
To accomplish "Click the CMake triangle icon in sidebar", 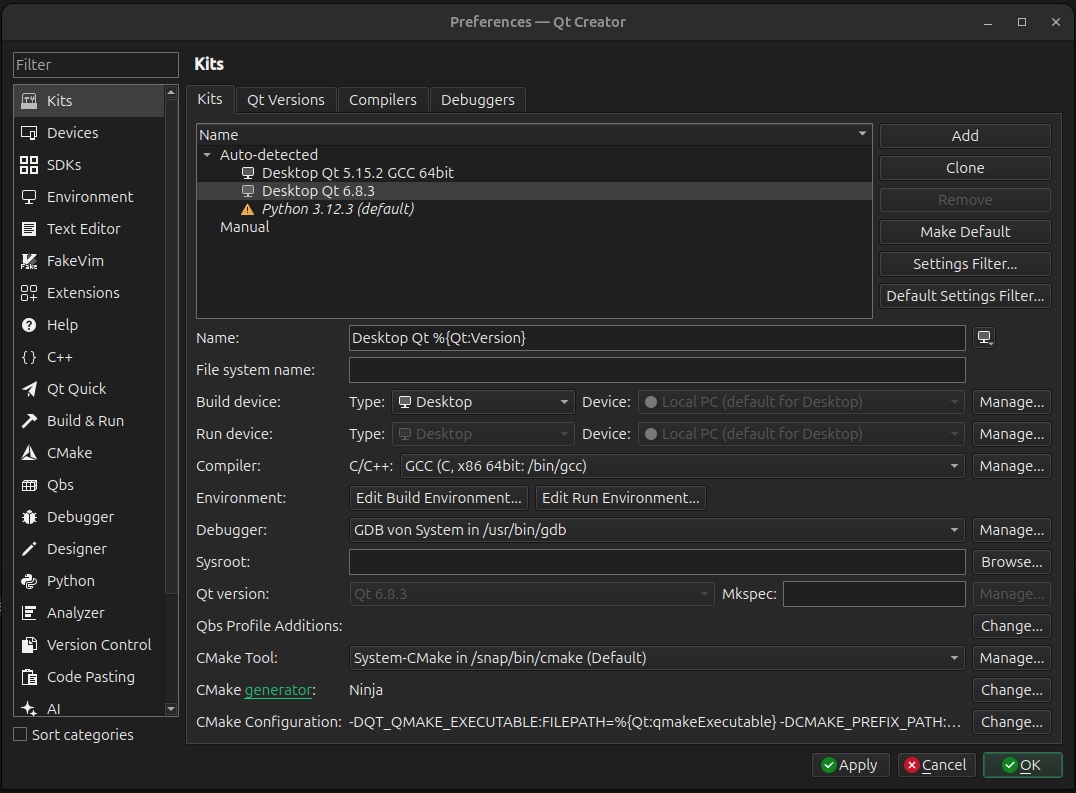I will 29,453.
